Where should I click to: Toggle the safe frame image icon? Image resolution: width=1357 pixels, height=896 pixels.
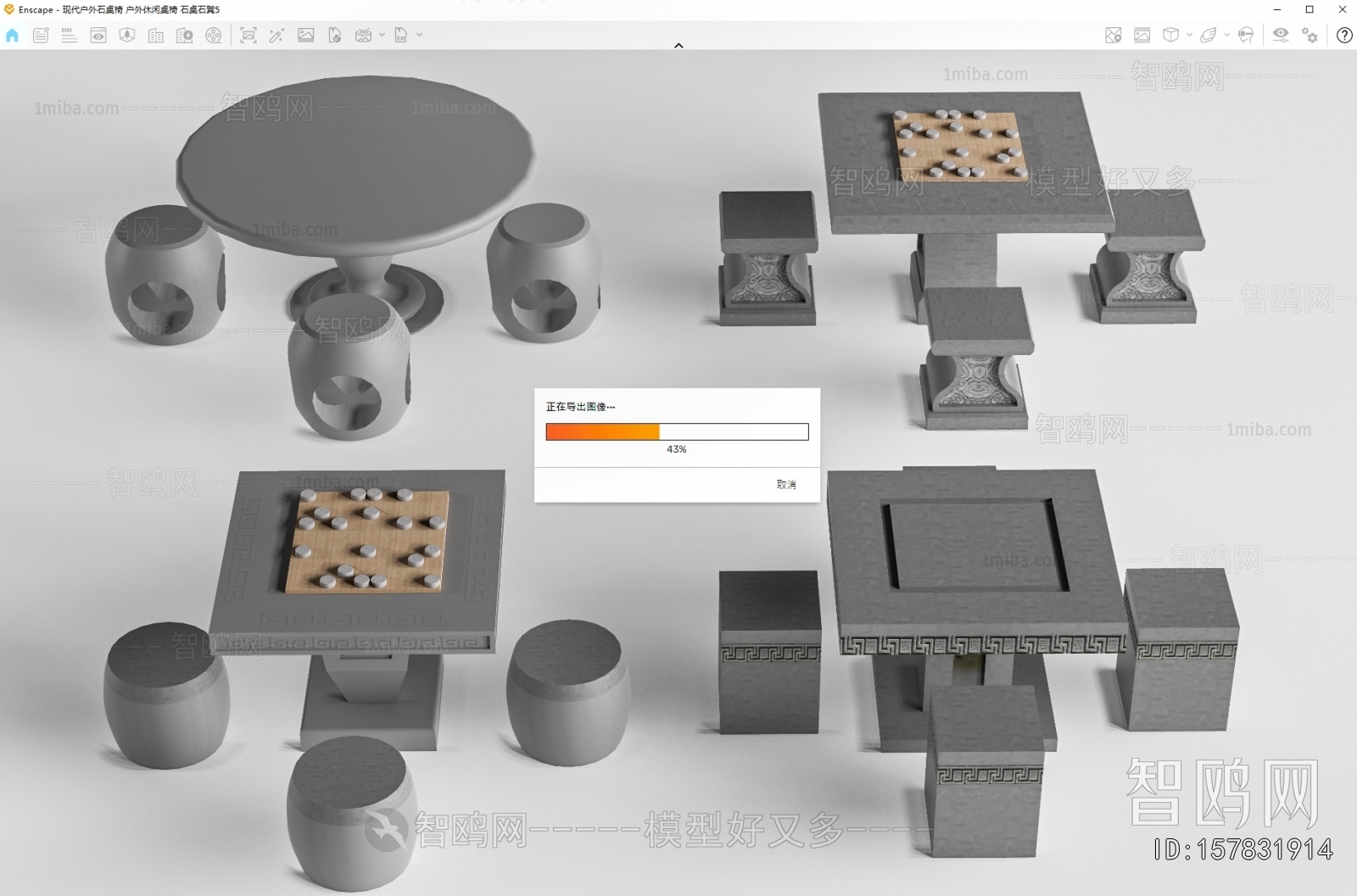point(1142,35)
